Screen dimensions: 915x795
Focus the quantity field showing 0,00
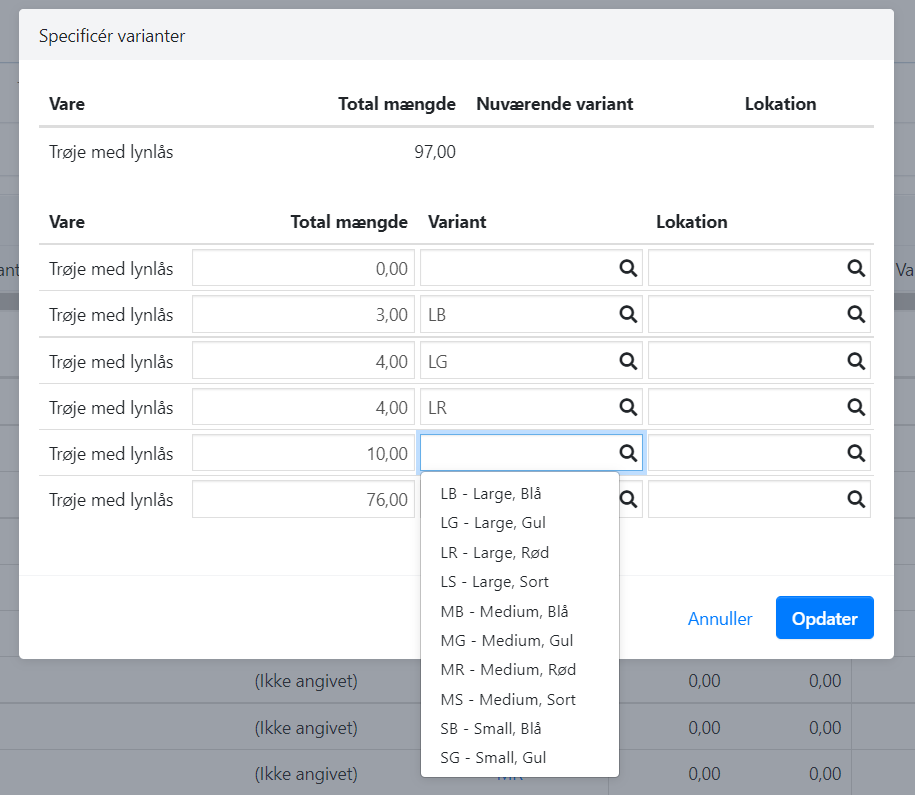302,268
